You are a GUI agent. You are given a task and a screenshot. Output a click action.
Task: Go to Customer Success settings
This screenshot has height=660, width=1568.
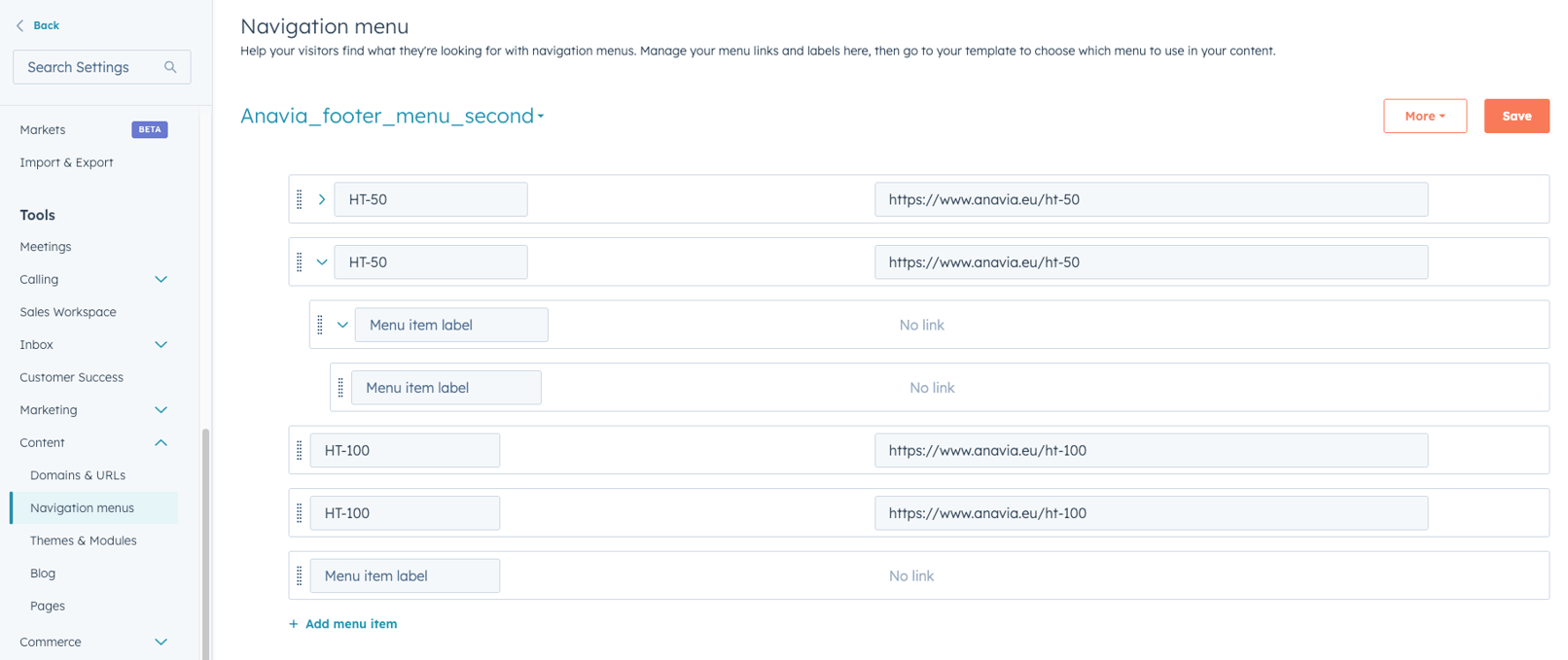tap(72, 377)
